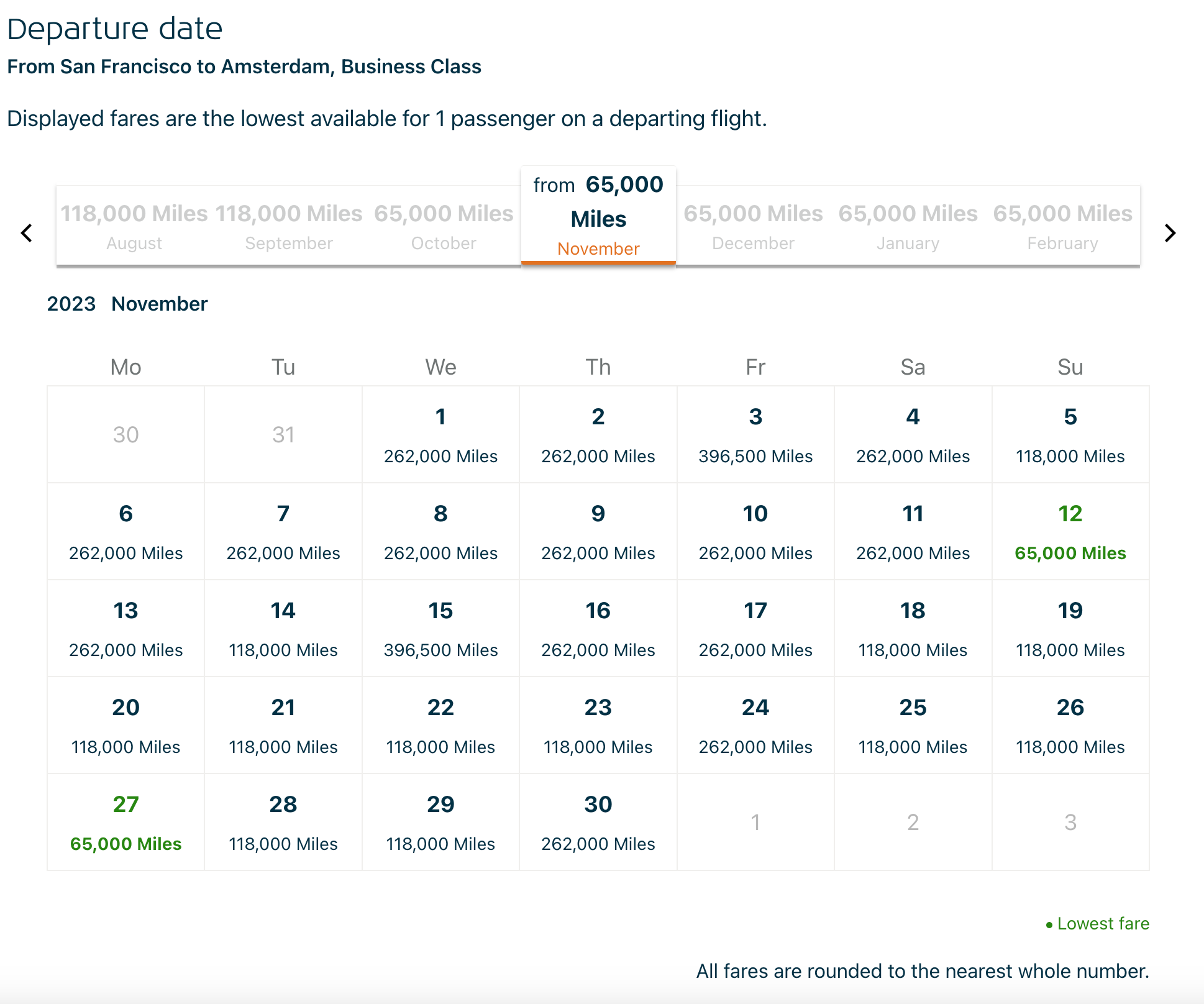Viewport: 1204px width, 1004px height.
Task: Open the October 65,000 Miles tab
Action: [444, 226]
